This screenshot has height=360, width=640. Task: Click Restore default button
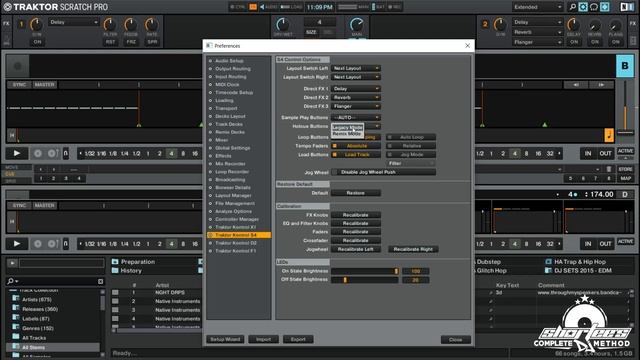pos(356,193)
